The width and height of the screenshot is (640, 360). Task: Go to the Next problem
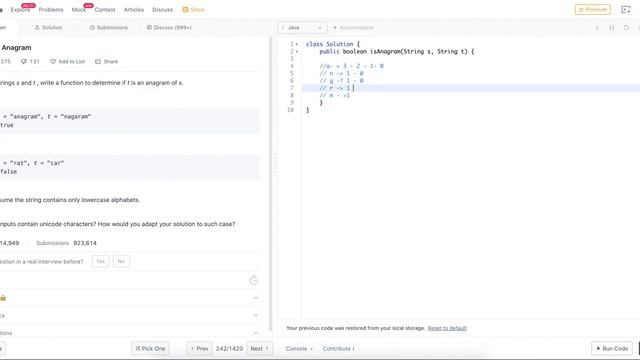tap(260, 349)
